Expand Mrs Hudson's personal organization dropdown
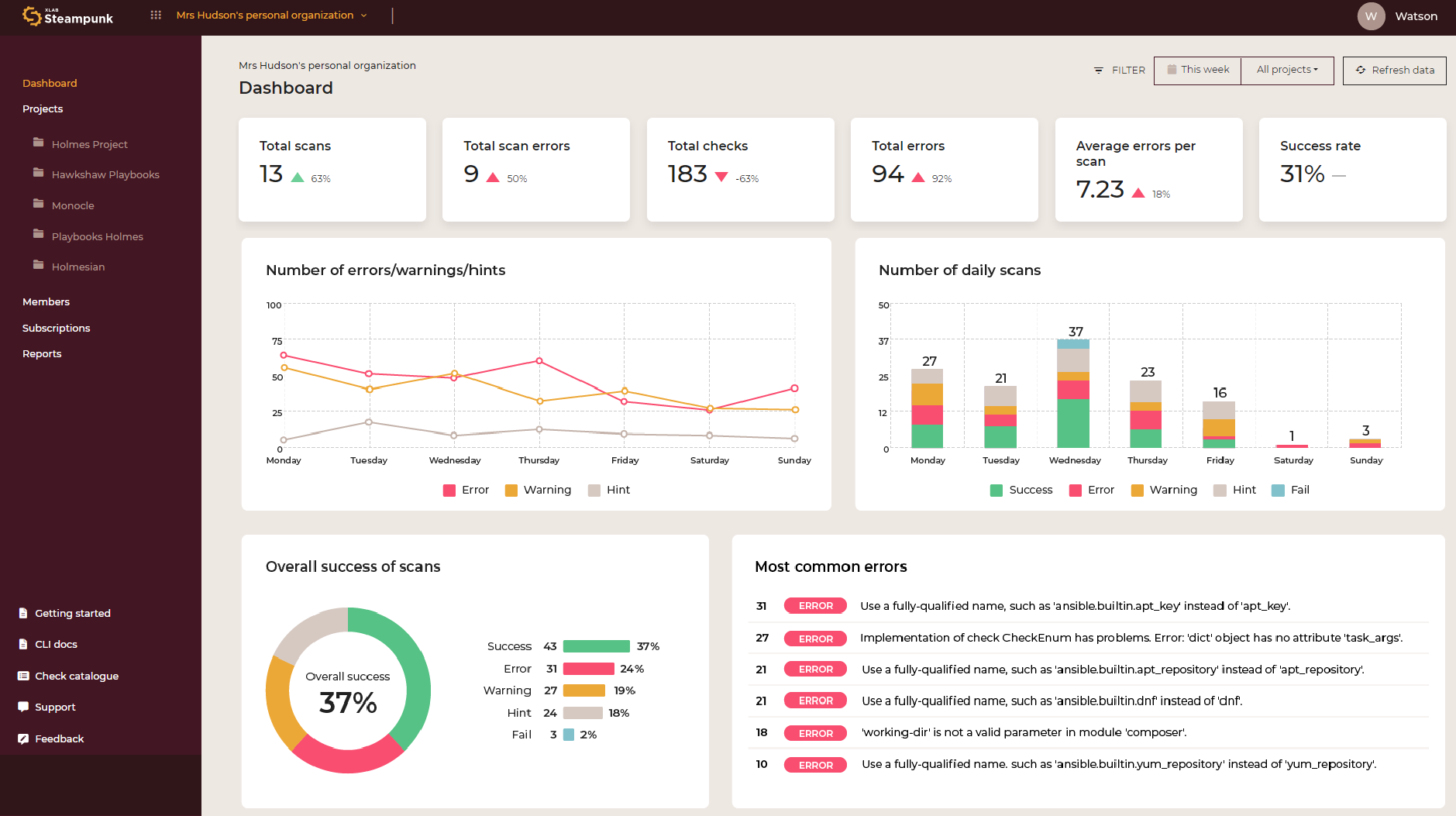Viewport: 1456px width, 816px height. [271, 15]
